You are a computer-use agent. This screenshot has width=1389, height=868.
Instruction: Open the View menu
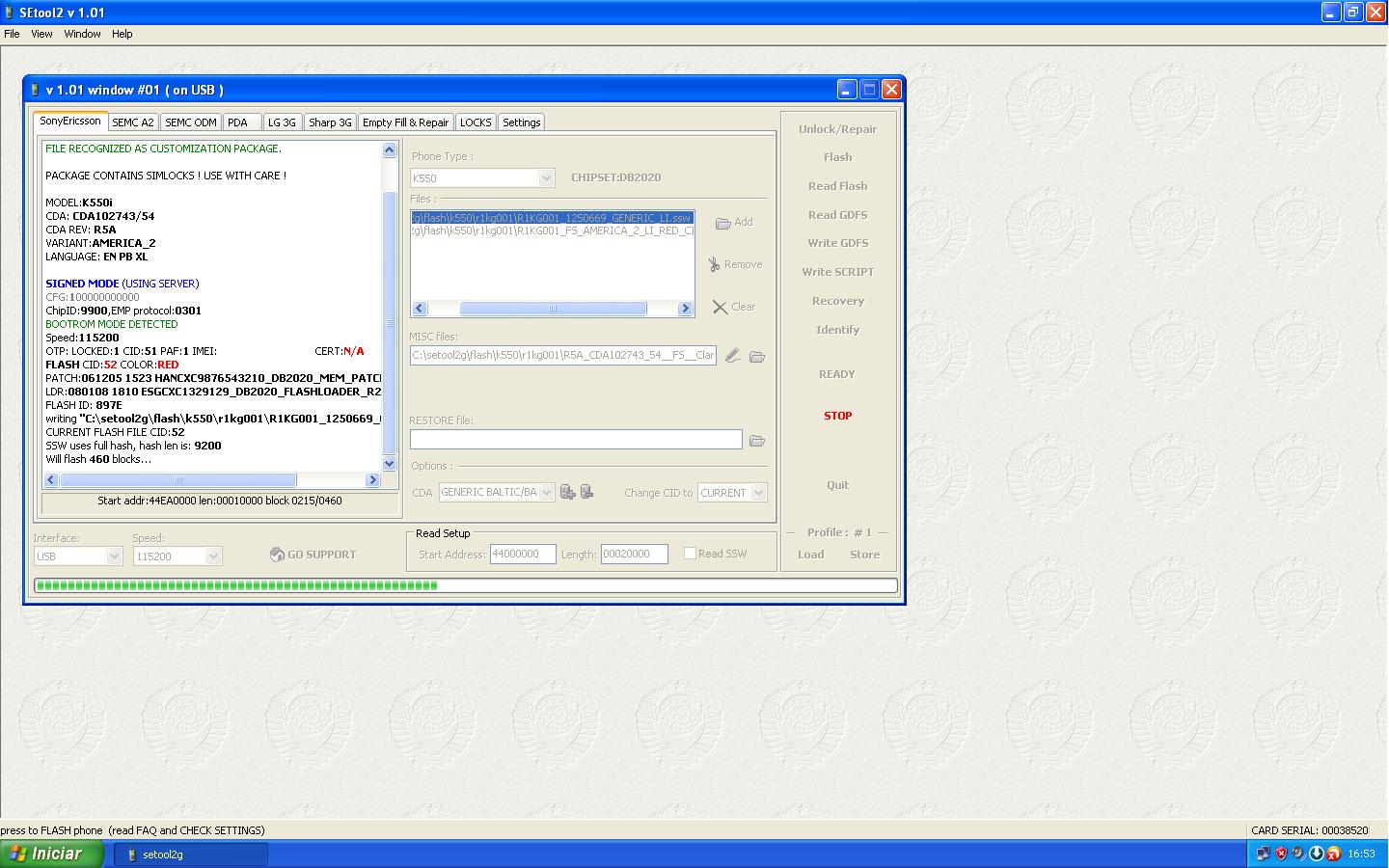[x=41, y=34]
